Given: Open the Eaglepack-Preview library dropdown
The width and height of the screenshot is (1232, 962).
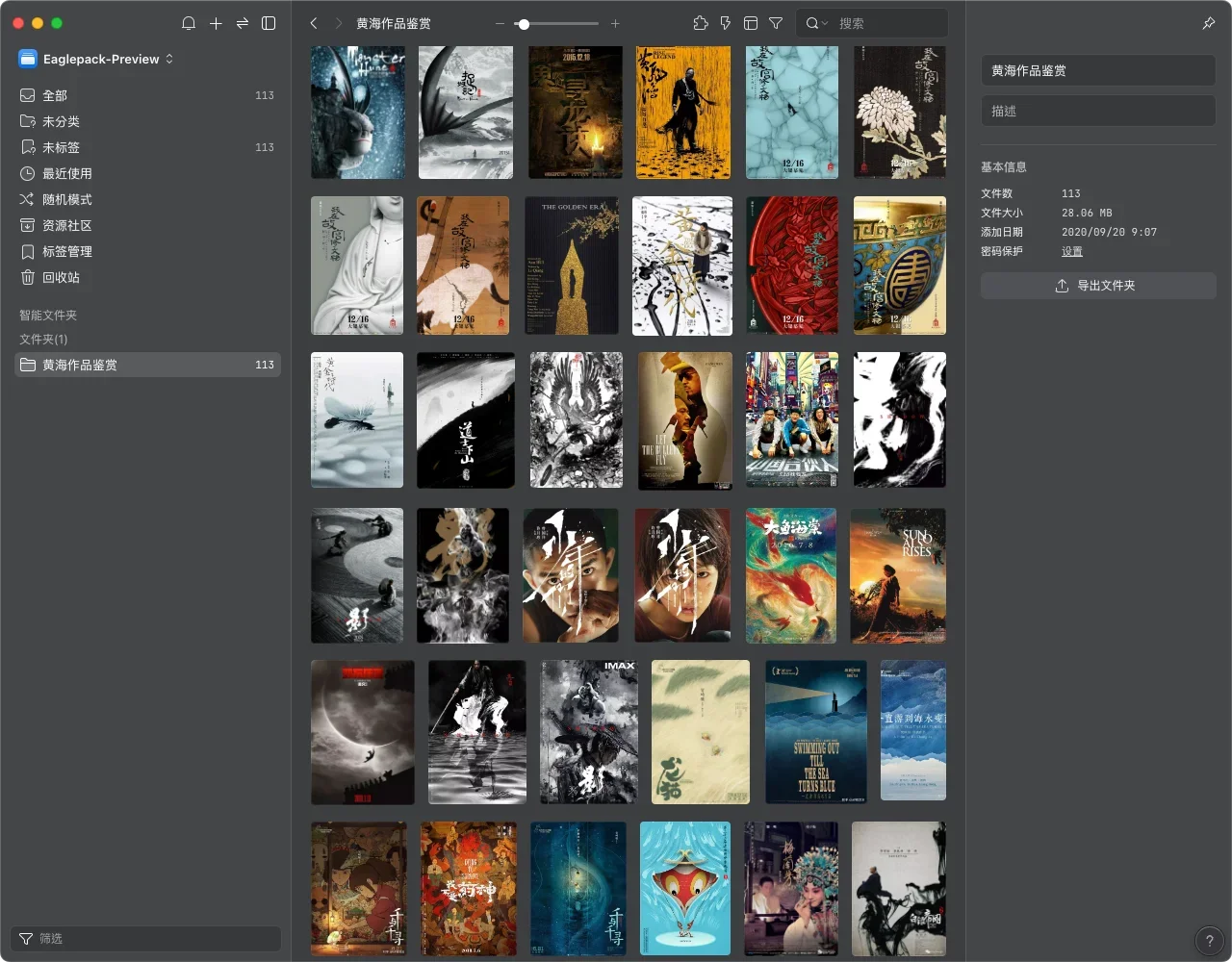Looking at the screenshot, I should (x=96, y=59).
